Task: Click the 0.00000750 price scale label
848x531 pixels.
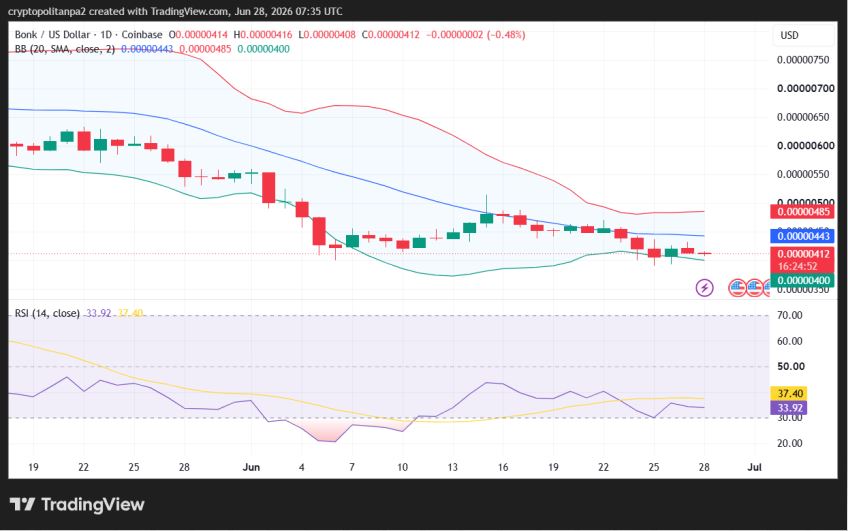Action: (803, 60)
